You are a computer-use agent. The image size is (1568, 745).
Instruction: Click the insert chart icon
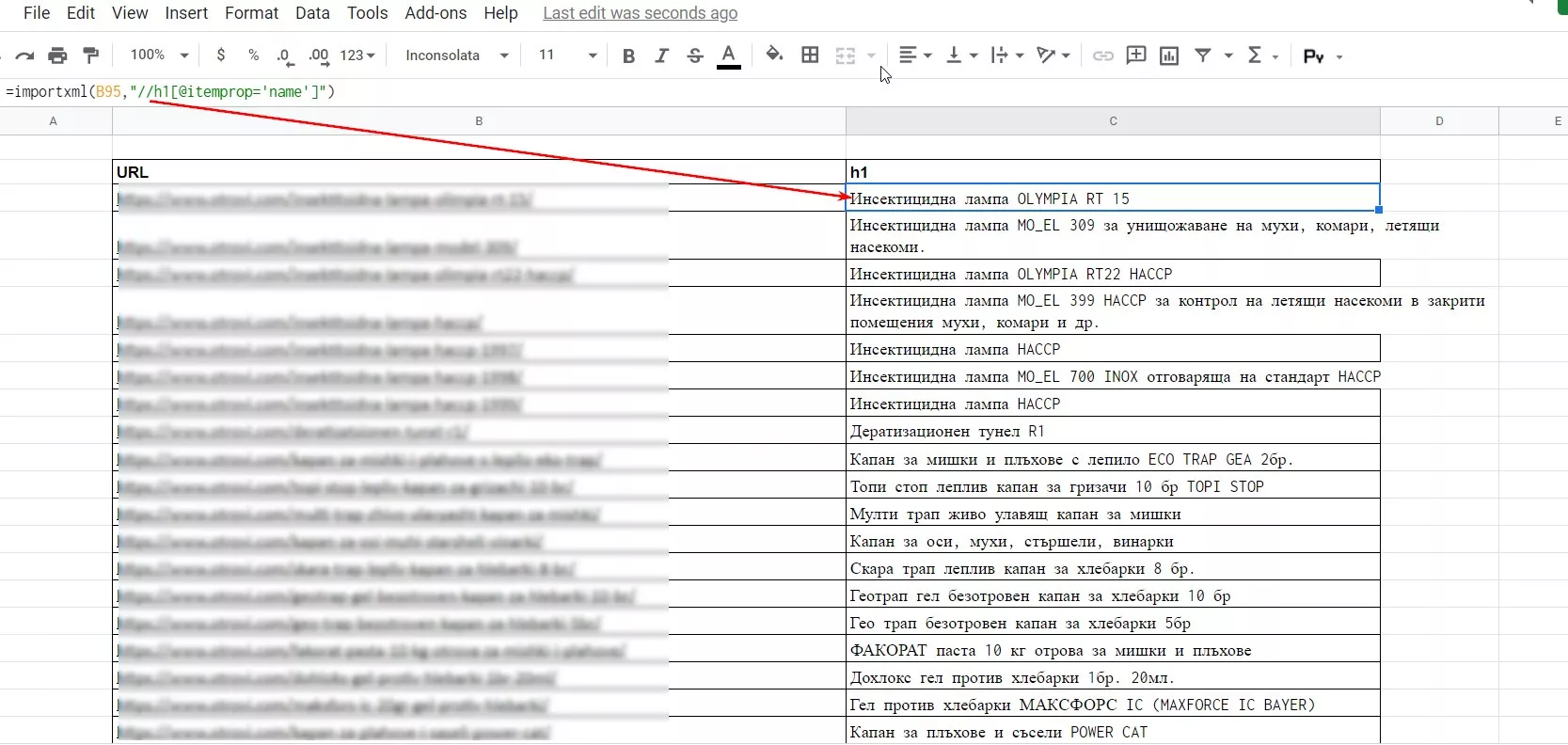point(1169,55)
